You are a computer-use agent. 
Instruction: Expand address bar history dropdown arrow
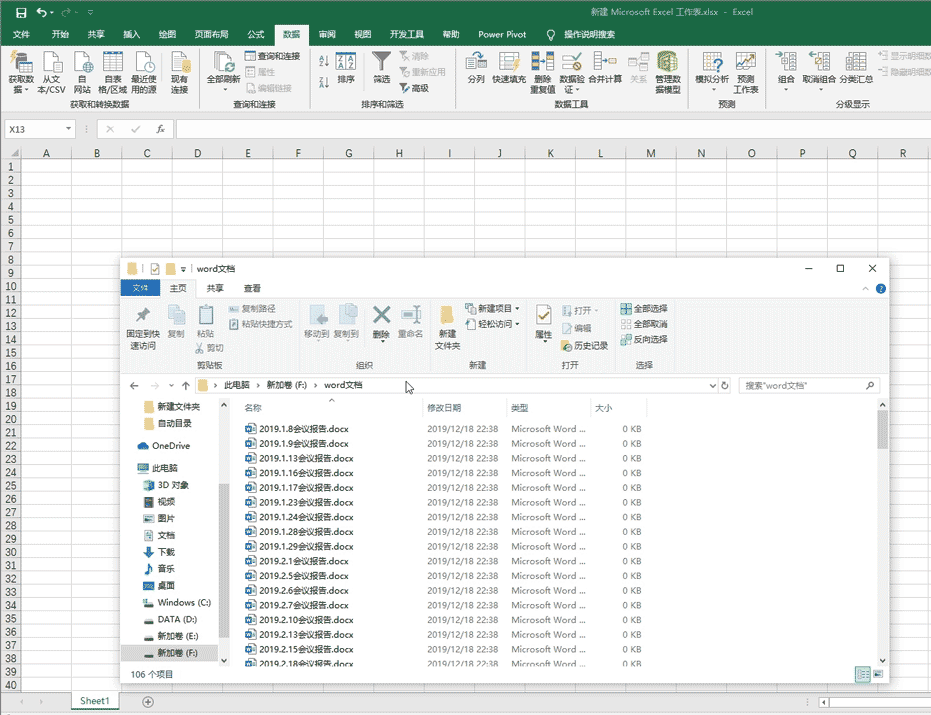pos(711,385)
